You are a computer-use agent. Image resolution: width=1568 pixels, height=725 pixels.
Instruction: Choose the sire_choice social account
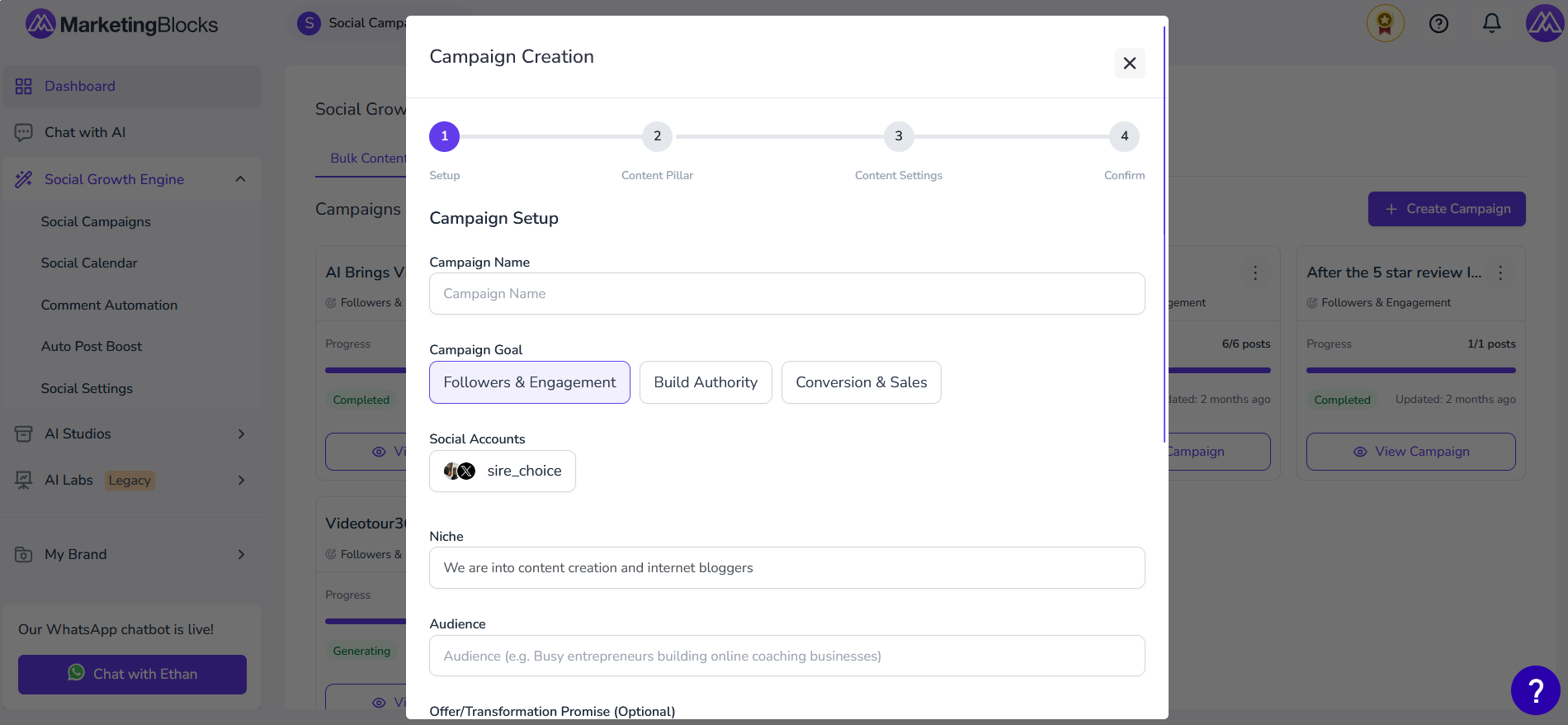pos(502,471)
